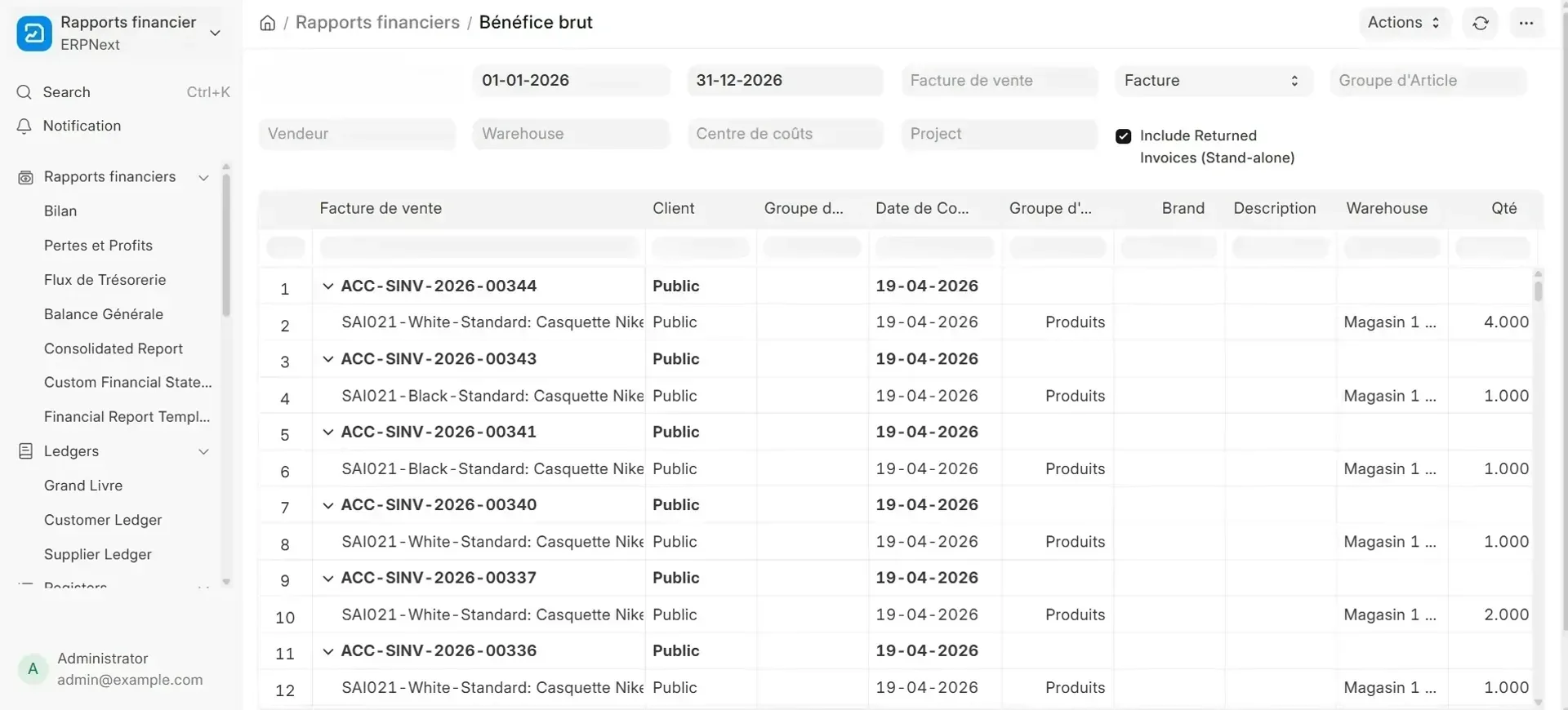This screenshot has height=710, width=1568.
Task: Open the Facture group-by dropdown
Action: point(1214,81)
